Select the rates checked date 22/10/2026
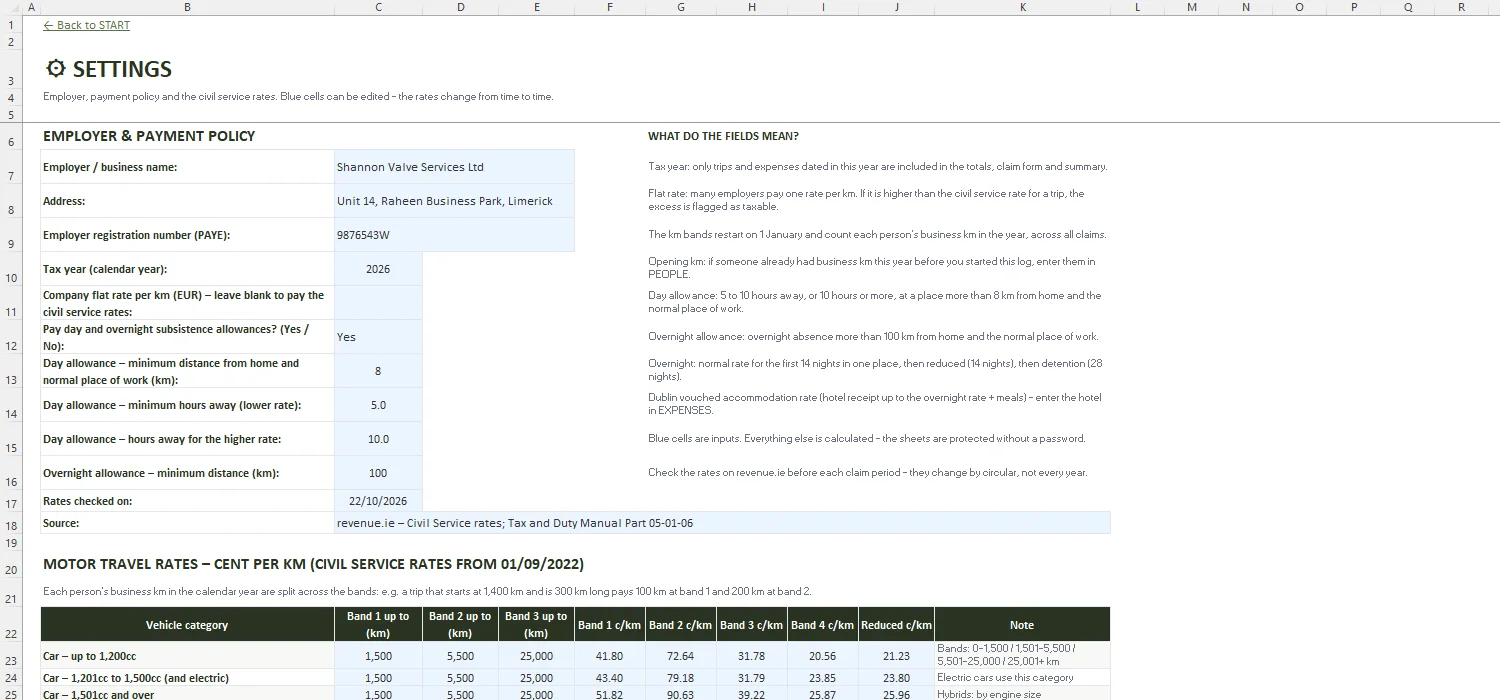 point(378,501)
